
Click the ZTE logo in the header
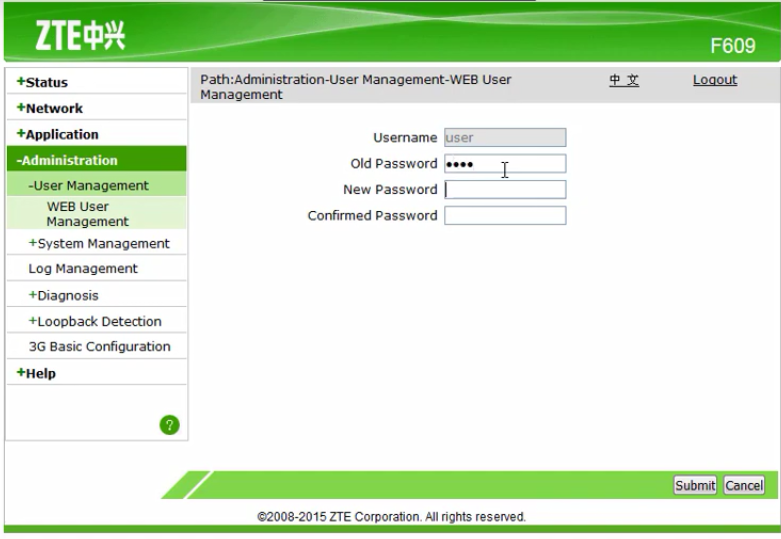pyautogui.click(x=80, y=35)
